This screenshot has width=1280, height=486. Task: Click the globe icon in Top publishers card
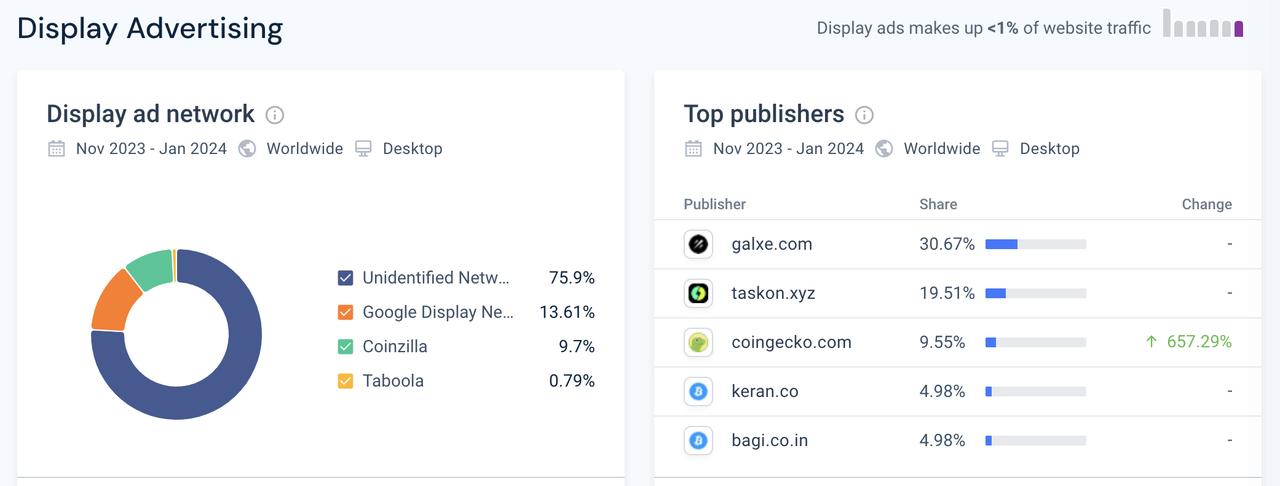pyautogui.click(x=884, y=149)
